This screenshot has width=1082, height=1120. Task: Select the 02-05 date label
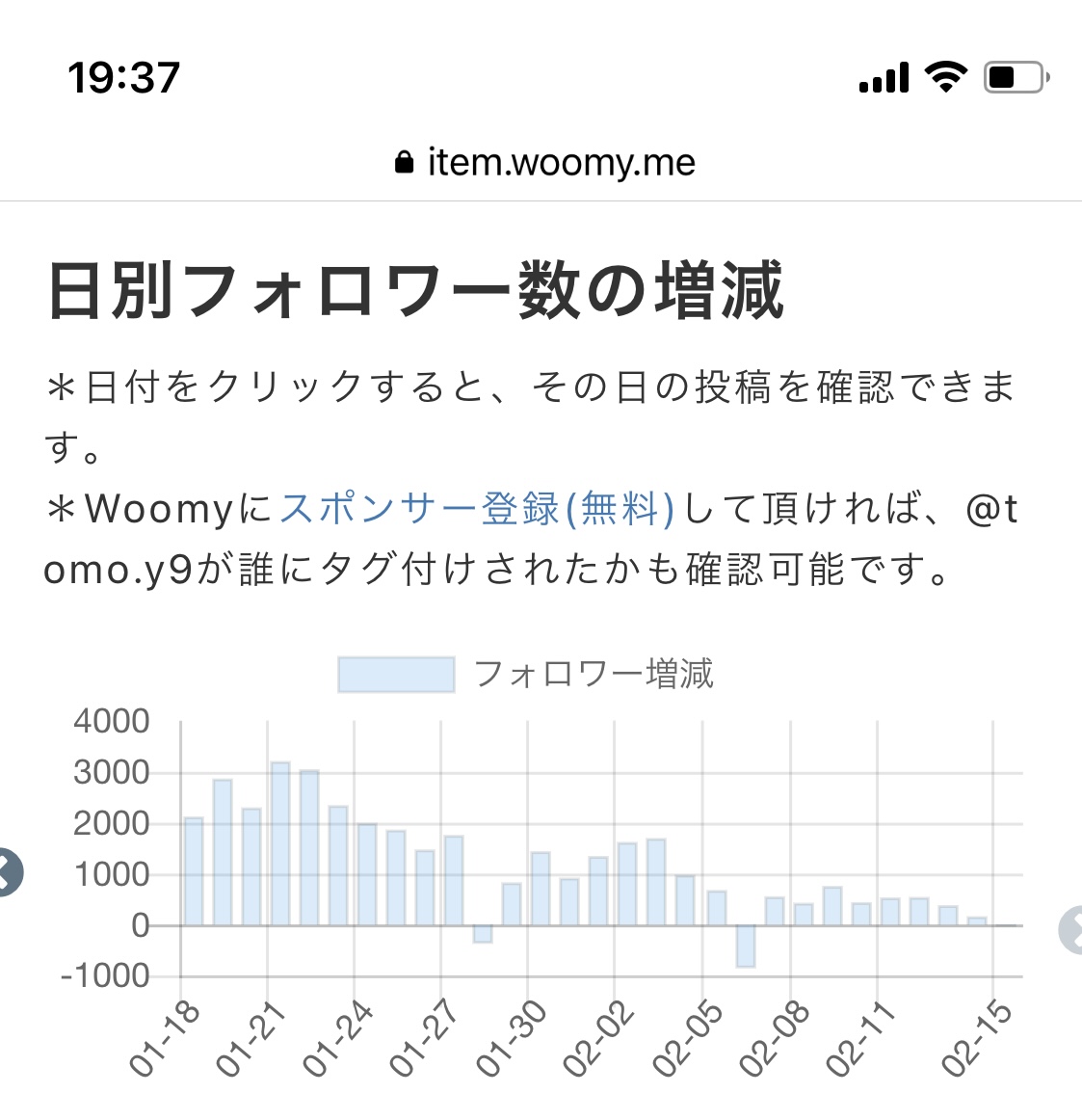(x=688, y=1039)
